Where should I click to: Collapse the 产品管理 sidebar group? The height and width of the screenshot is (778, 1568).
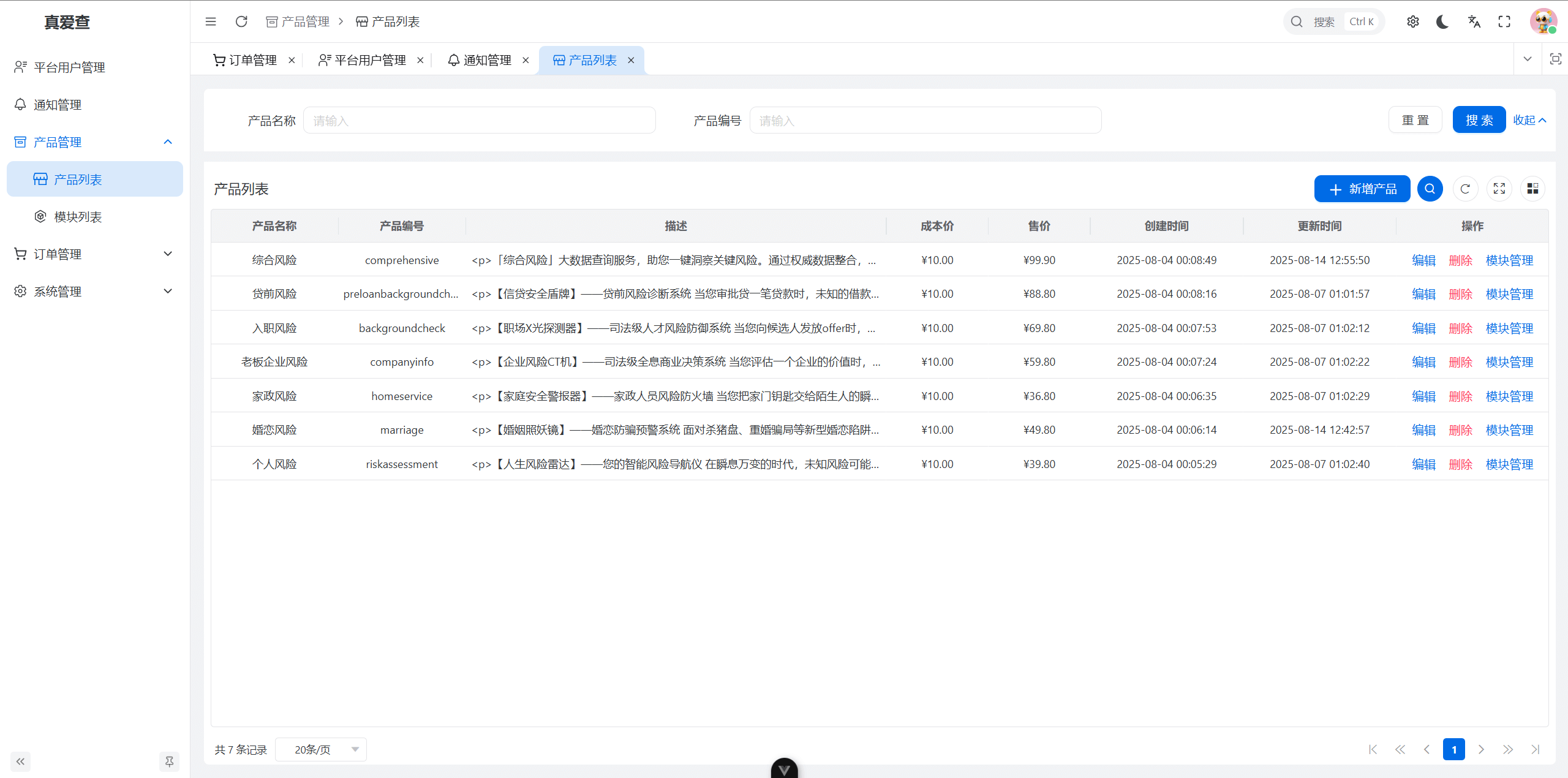95,142
